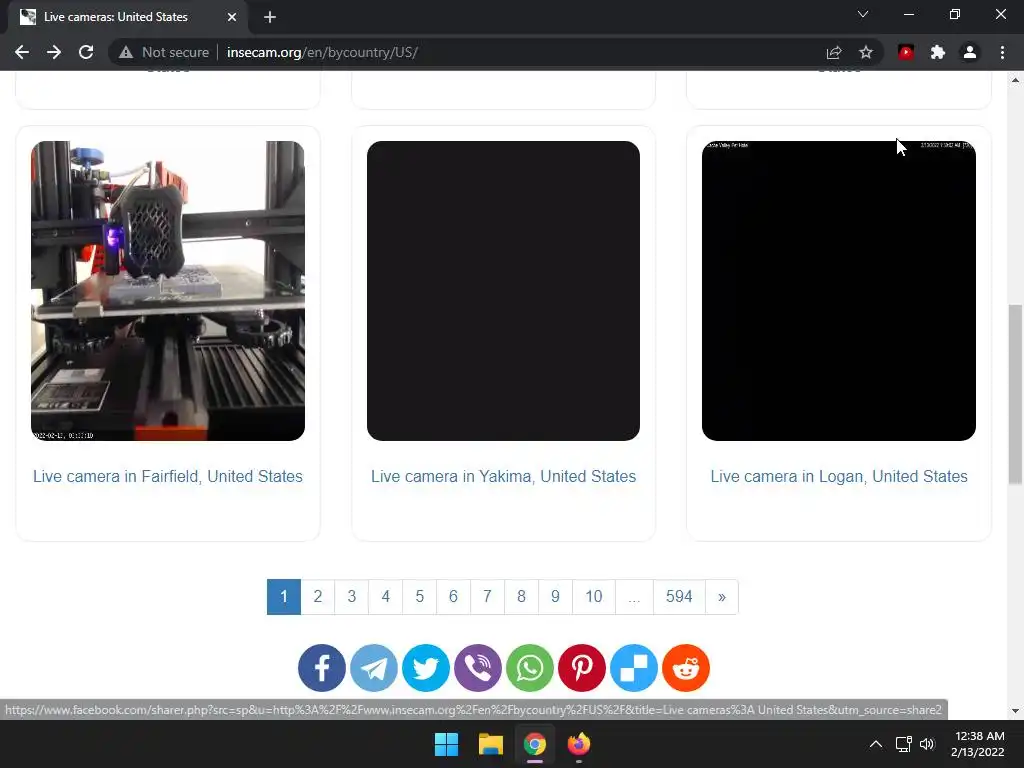Share the page via Viber icon
Screen dimensions: 1024x768
click(477, 667)
